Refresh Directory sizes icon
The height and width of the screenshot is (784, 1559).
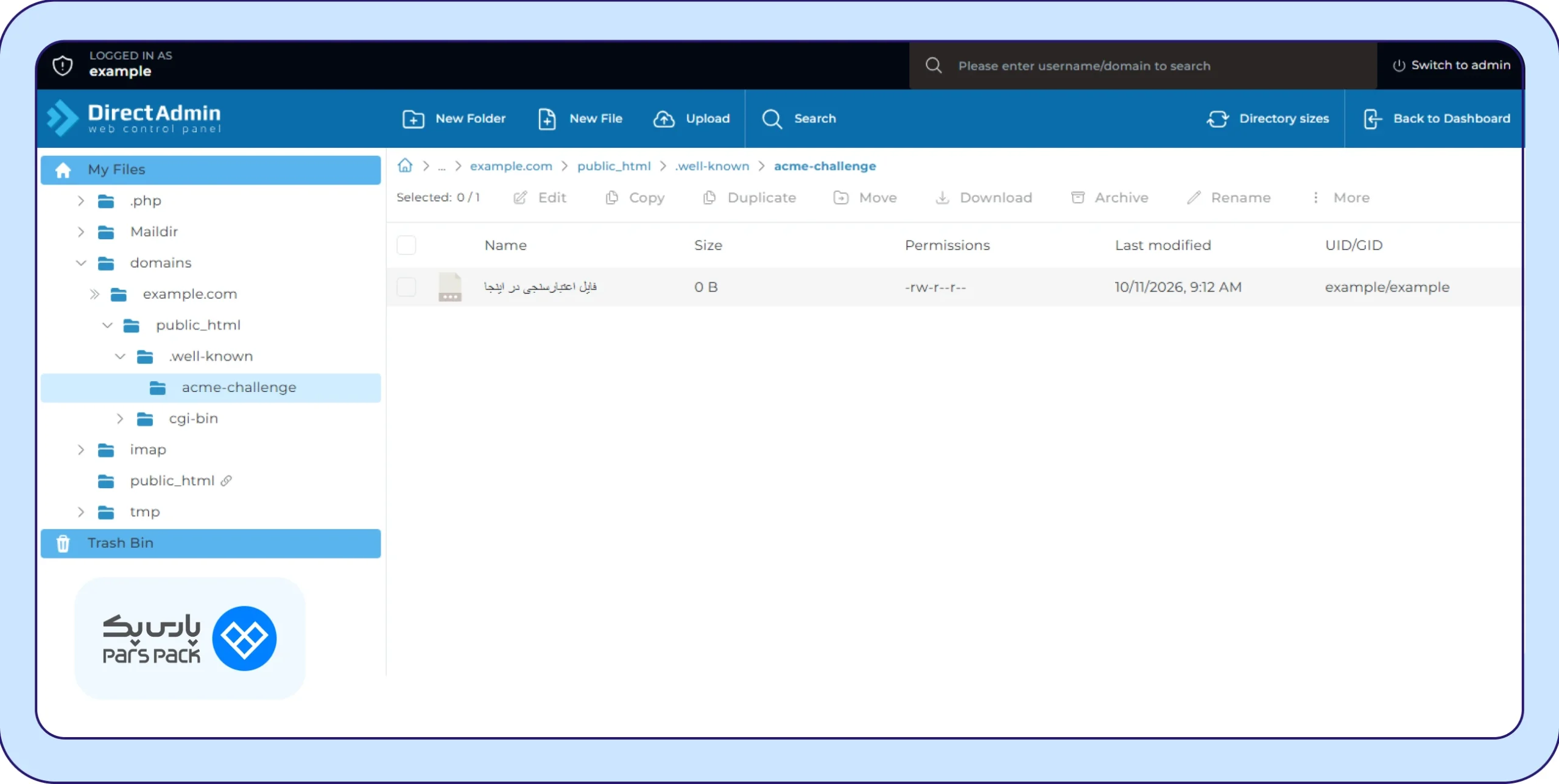click(1217, 119)
